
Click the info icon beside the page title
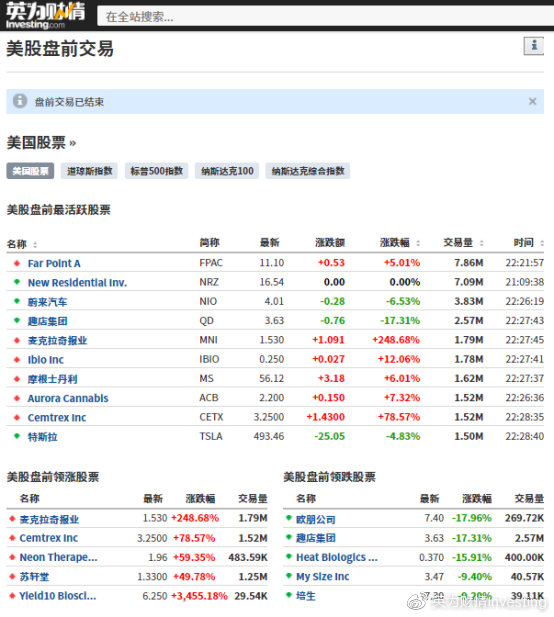click(534, 46)
